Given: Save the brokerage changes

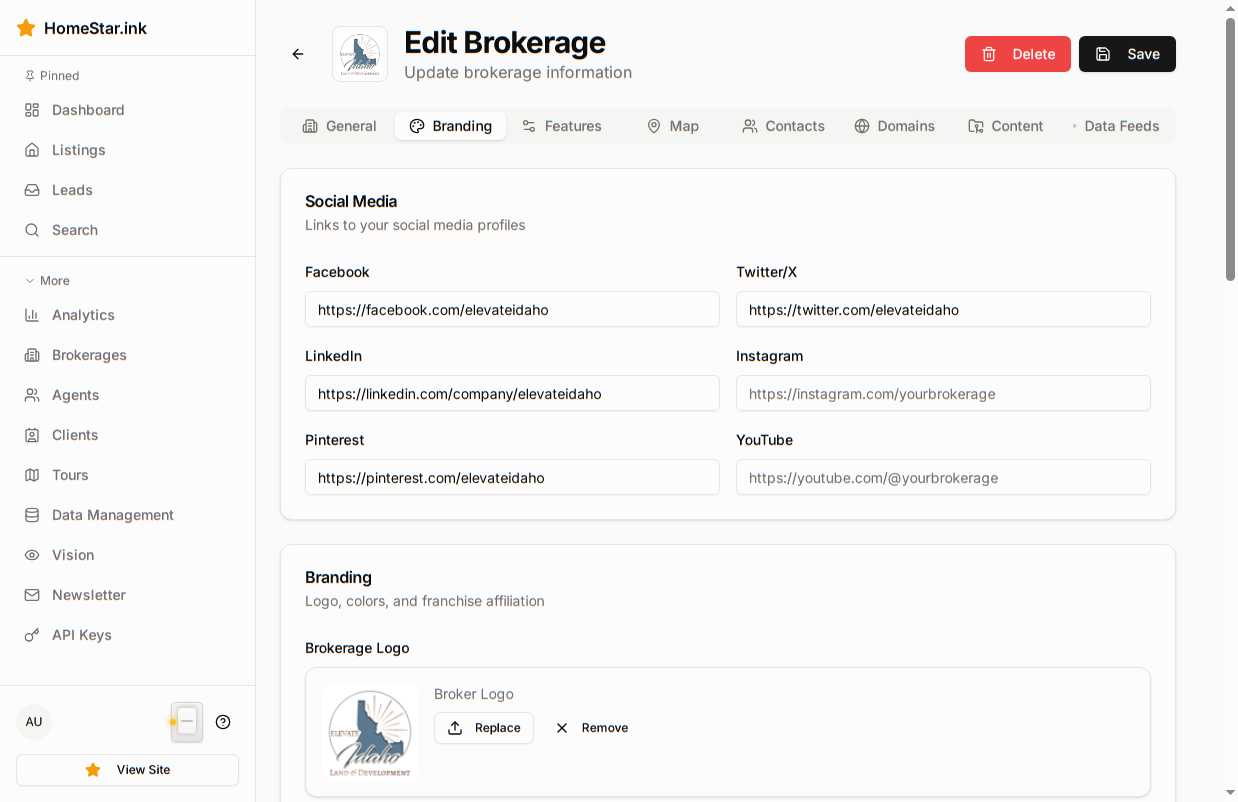Looking at the screenshot, I should (1127, 54).
